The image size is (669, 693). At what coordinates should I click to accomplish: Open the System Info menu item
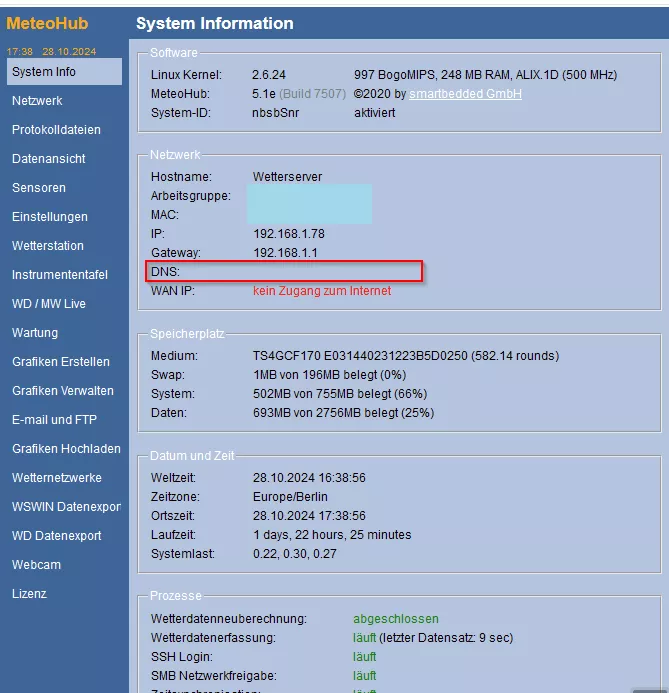(x=64, y=72)
